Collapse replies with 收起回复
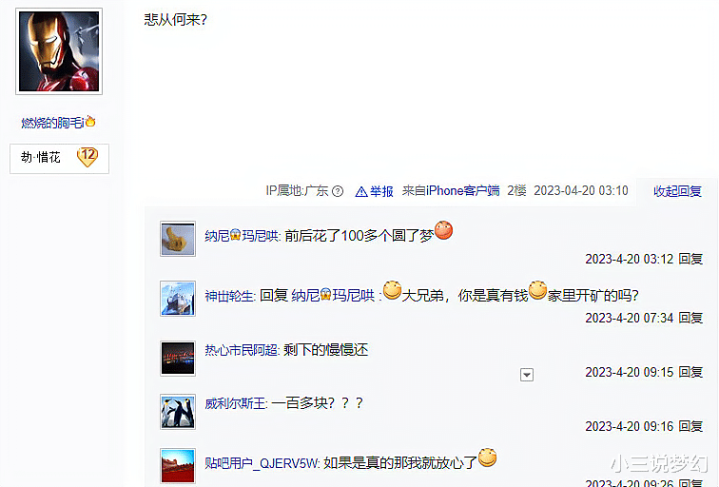719x487 pixels. click(677, 191)
